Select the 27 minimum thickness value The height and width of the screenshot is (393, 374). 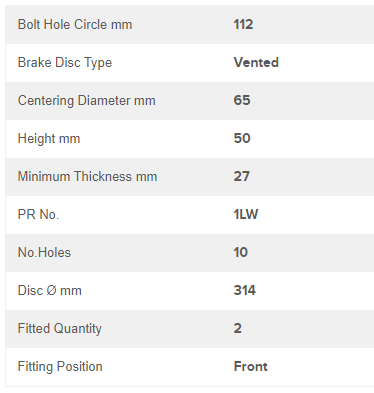coord(242,176)
